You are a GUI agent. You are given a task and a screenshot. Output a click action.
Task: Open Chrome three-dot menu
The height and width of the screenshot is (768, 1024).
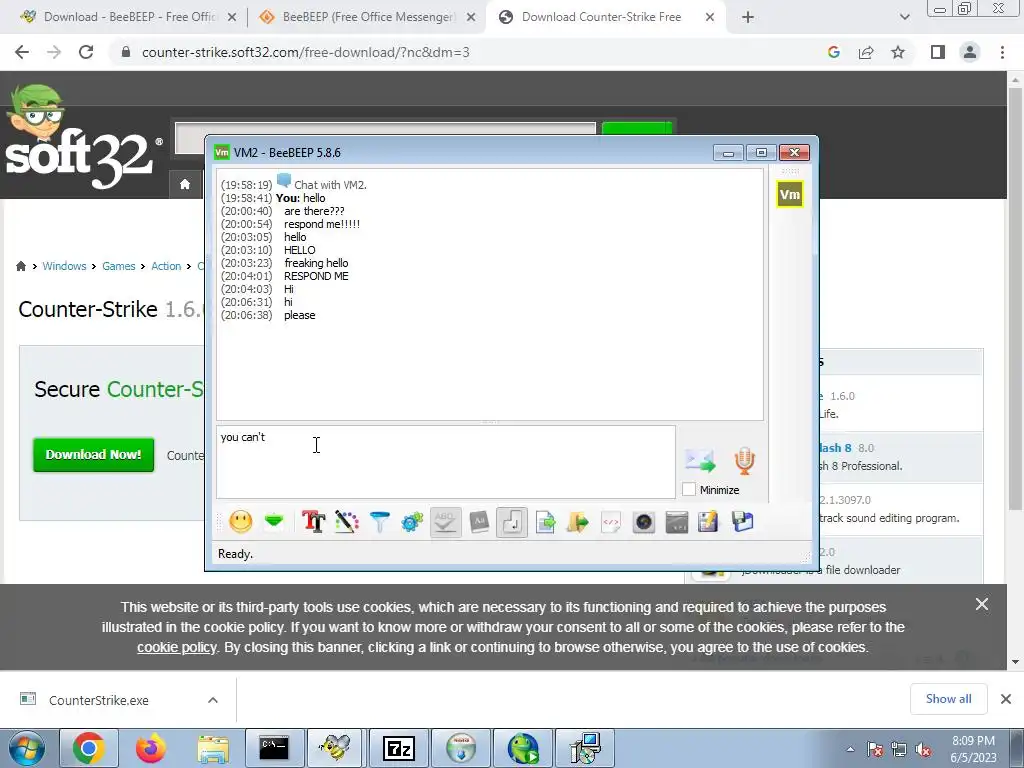[1002, 52]
